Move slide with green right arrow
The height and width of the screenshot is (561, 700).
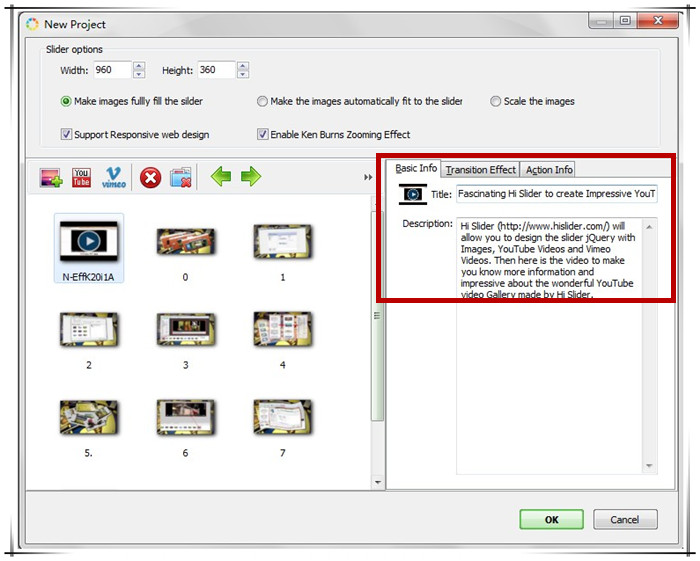pyautogui.click(x=251, y=177)
